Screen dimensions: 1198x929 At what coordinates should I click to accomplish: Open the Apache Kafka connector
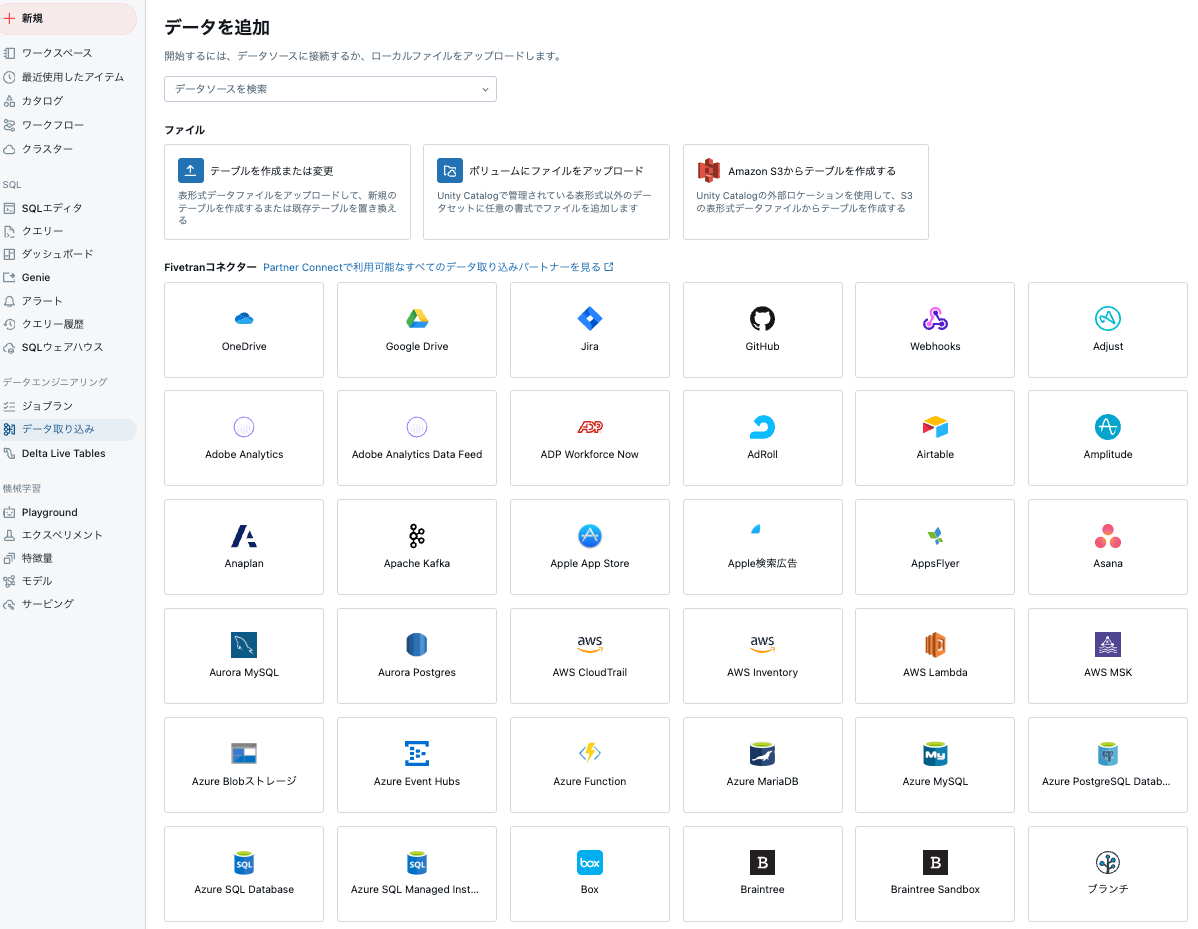click(416, 547)
